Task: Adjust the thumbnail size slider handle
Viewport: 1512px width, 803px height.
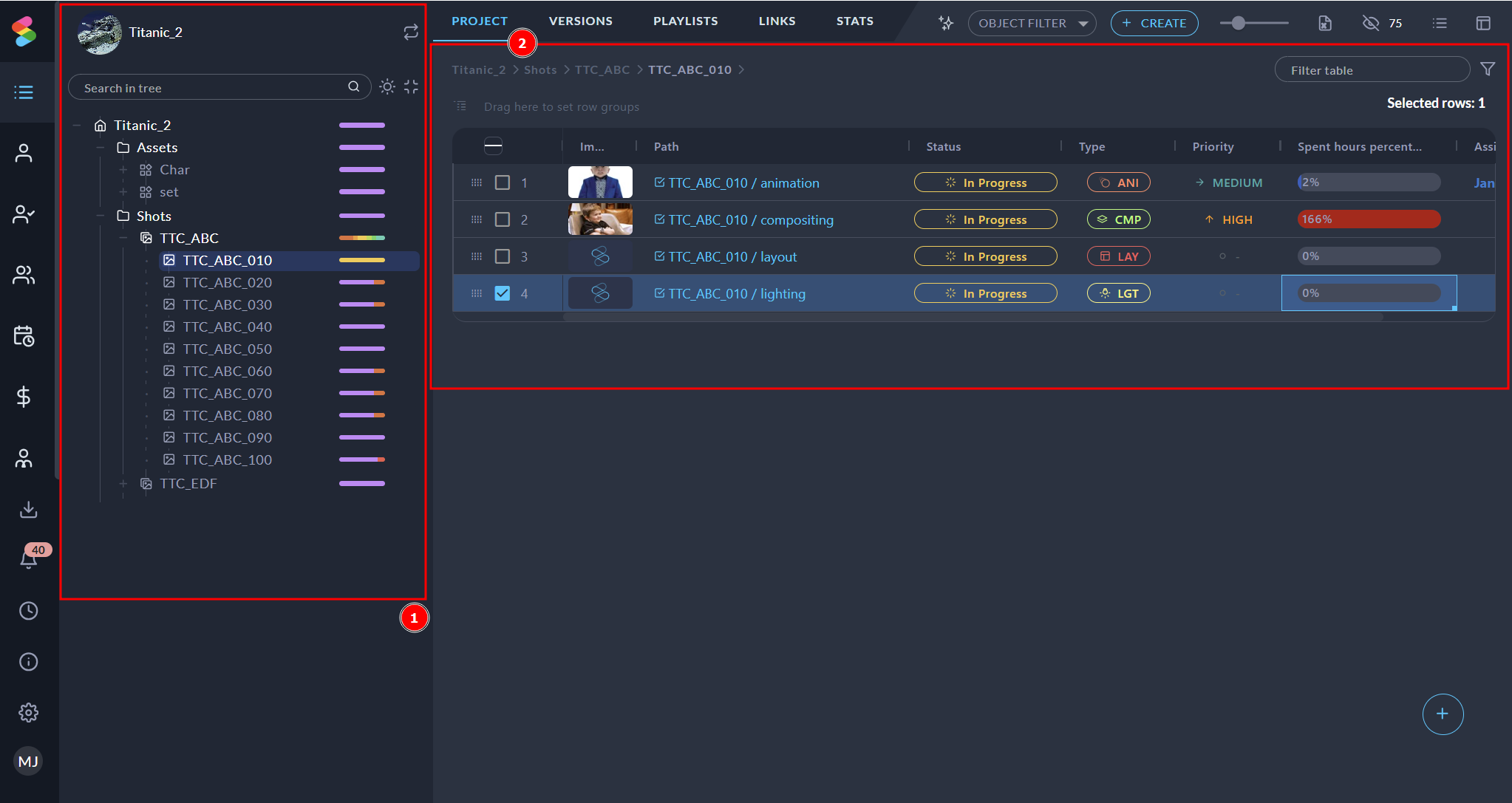Action: [x=1239, y=23]
